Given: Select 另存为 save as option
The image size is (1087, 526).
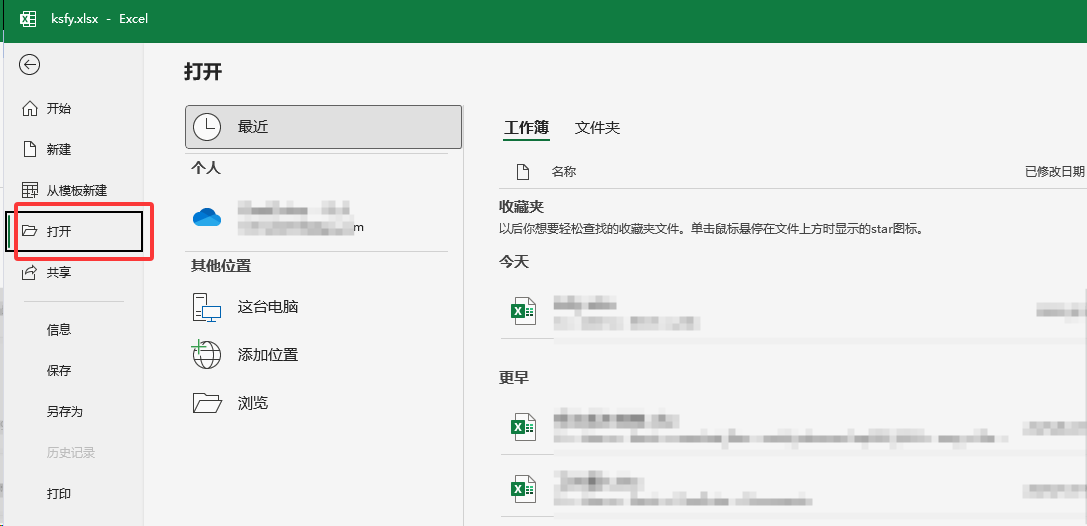Looking at the screenshot, I should click(64, 412).
